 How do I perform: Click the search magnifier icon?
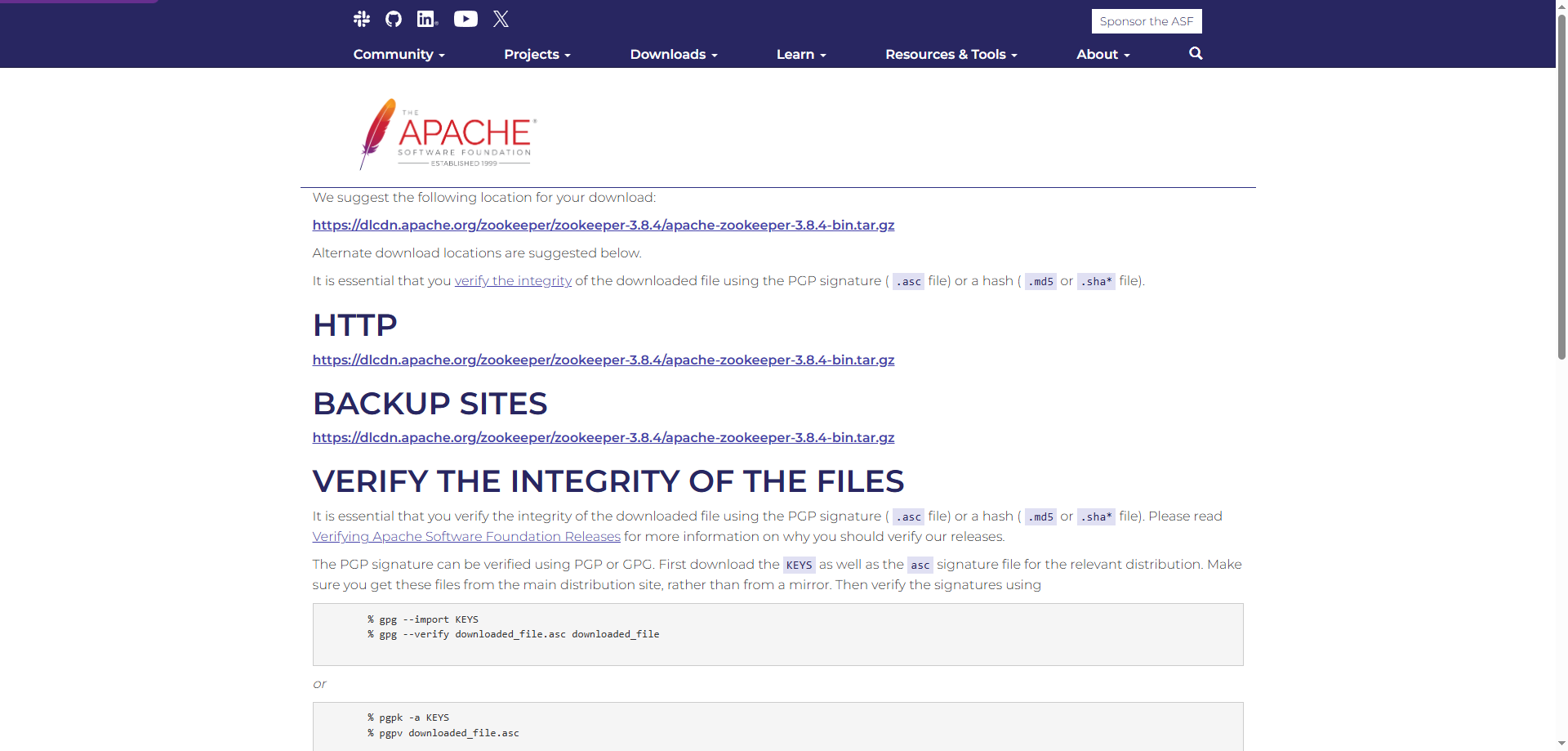[x=1196, y=53]
